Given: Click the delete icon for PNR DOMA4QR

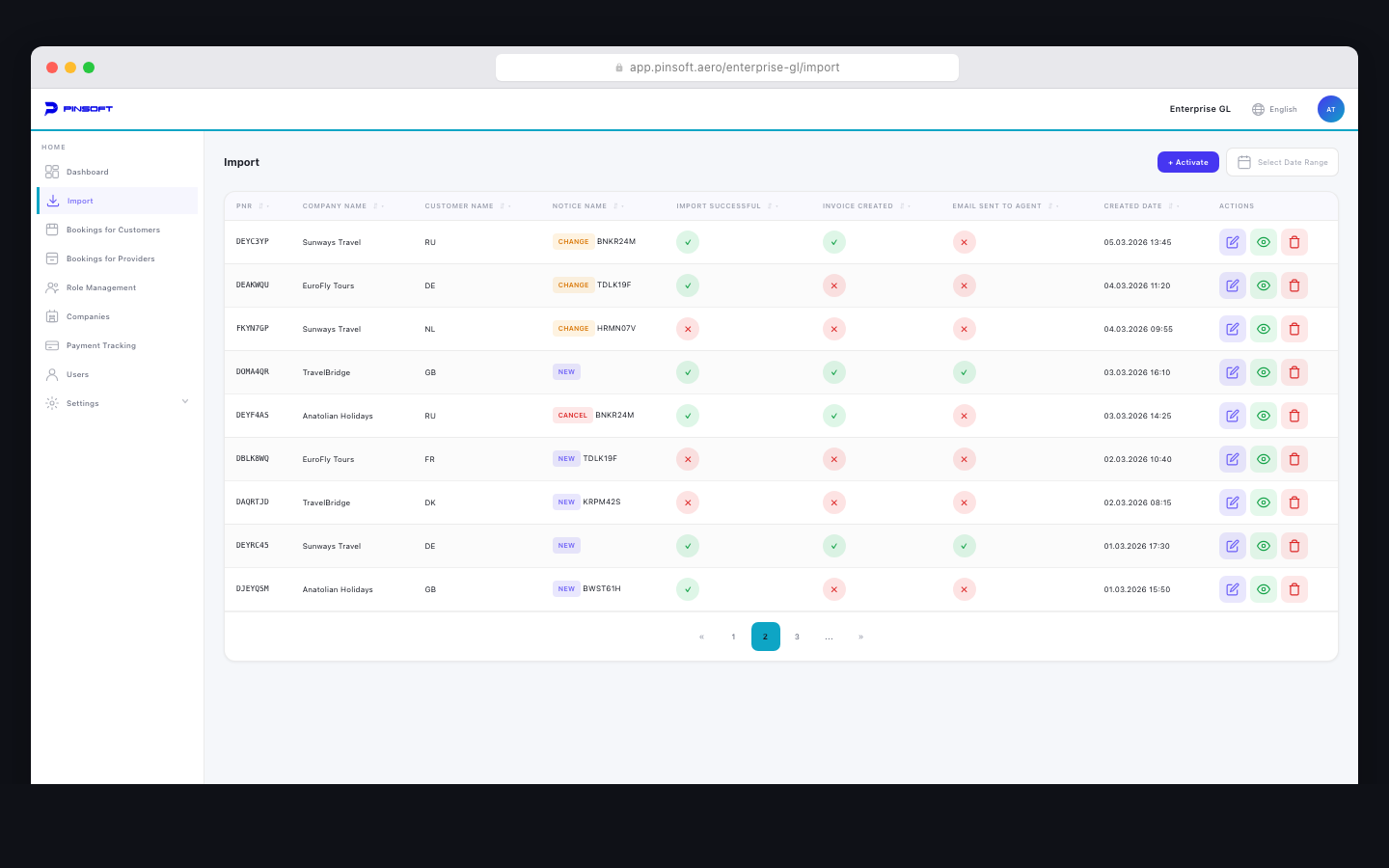Looking at the screenshot, I should pyautogui.click(x=1294, y=372).
